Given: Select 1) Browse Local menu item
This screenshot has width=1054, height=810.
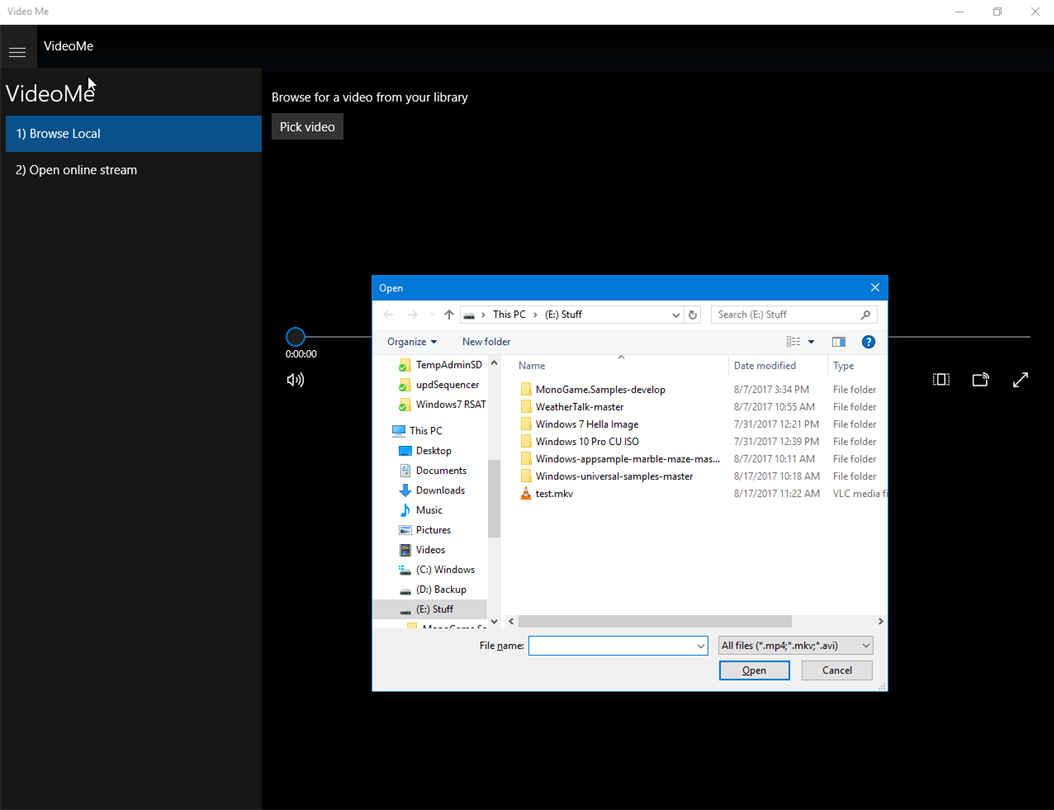Looking at the screenshot, I should click(134, 134).
